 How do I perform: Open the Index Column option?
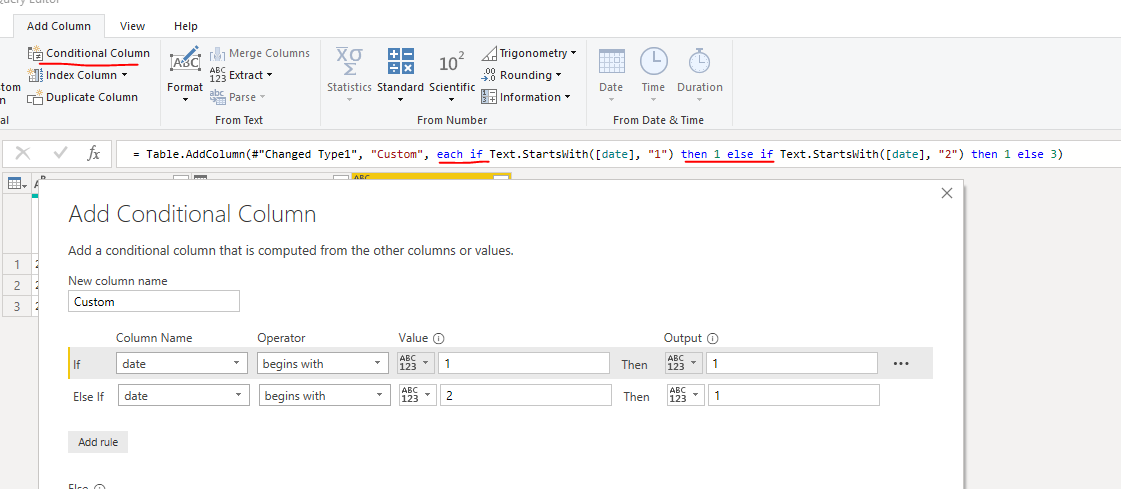click(x=77, y=75)
